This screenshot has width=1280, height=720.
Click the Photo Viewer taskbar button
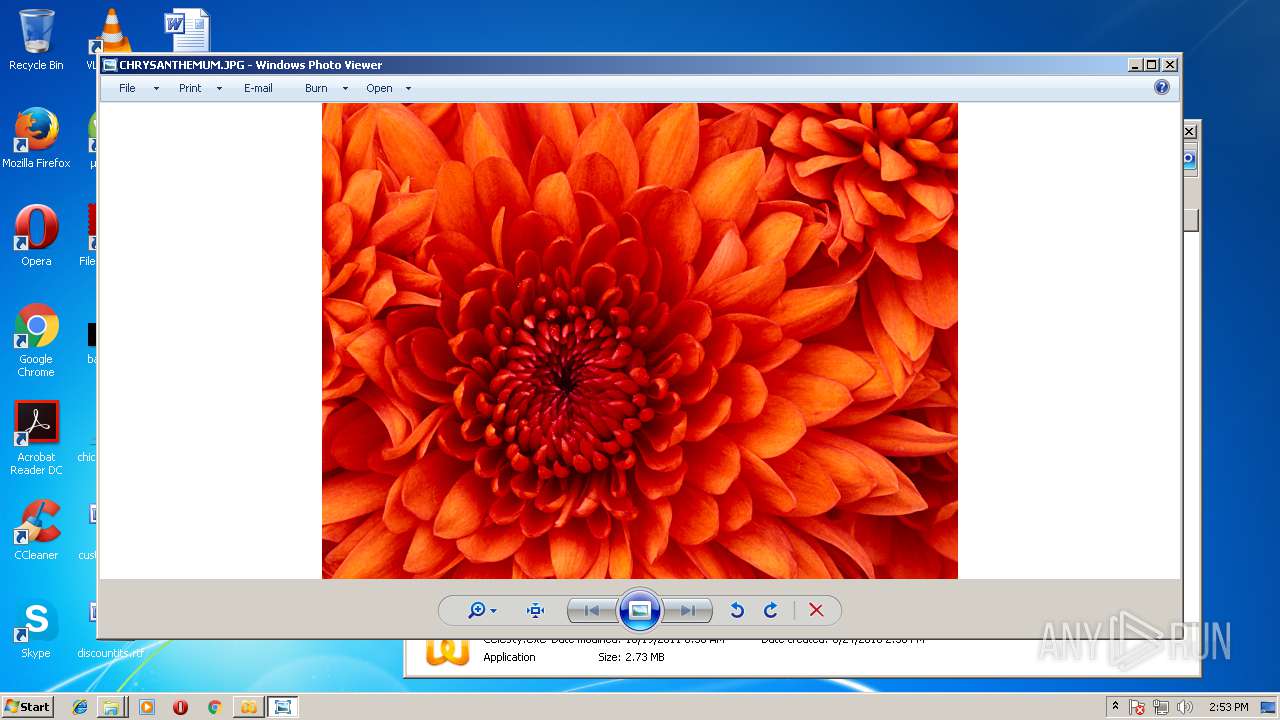pyautogui.click(x=283, y=706)
